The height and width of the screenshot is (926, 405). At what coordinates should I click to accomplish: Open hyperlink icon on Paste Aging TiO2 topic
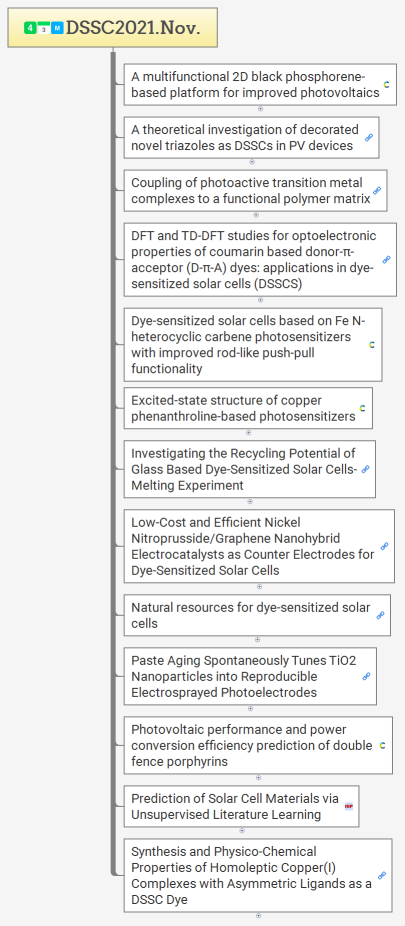click(367, 676)
